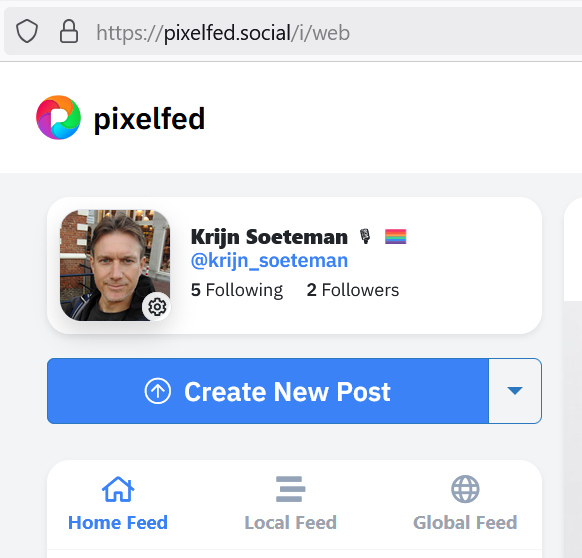Image resolution: width=582 pixels, height=558 pixels.
Task: Open the @krijn_soeteman profile link
Action: [269, 260]
